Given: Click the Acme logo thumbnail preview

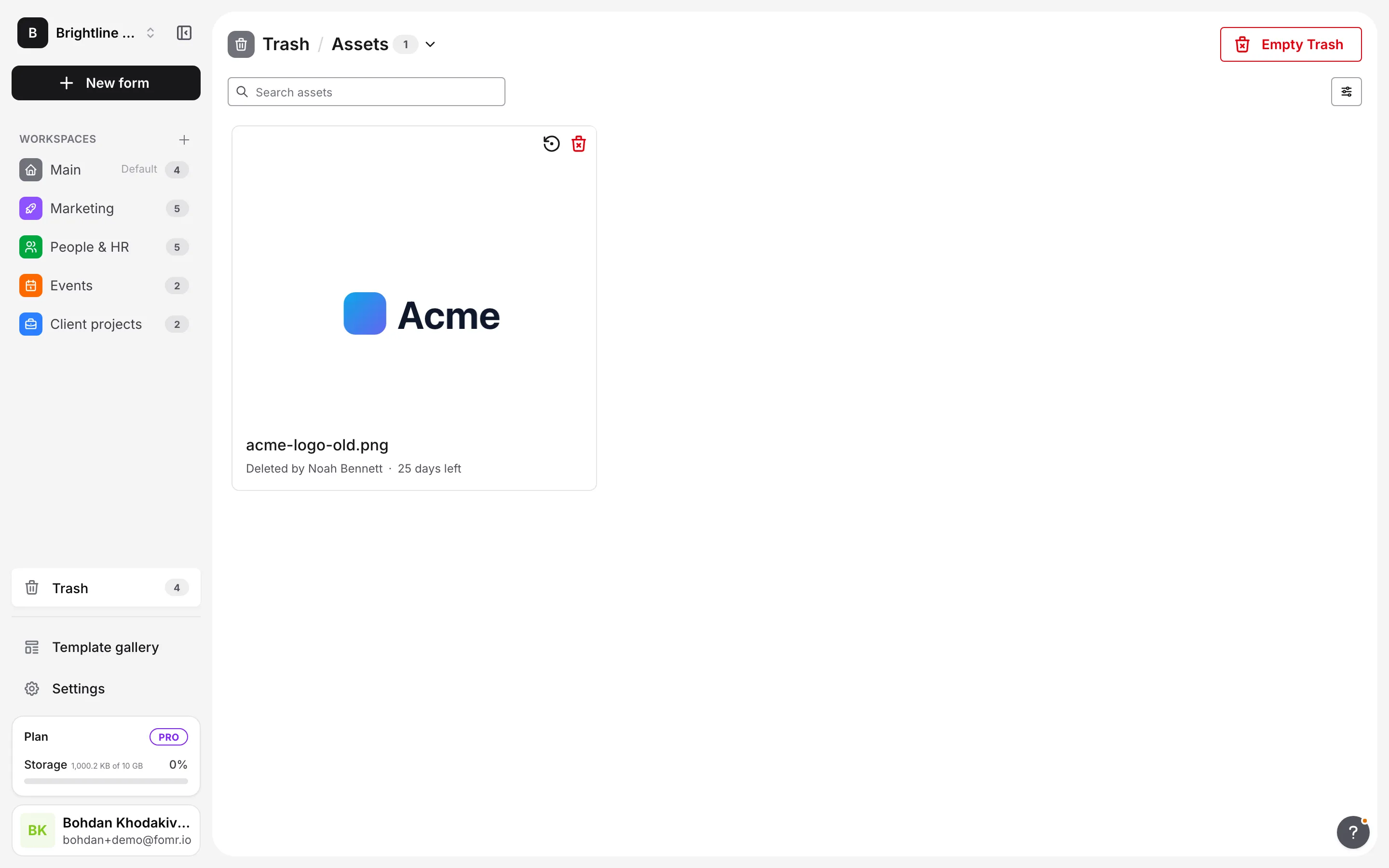Looking at the screenshot, I should (422, 314).
